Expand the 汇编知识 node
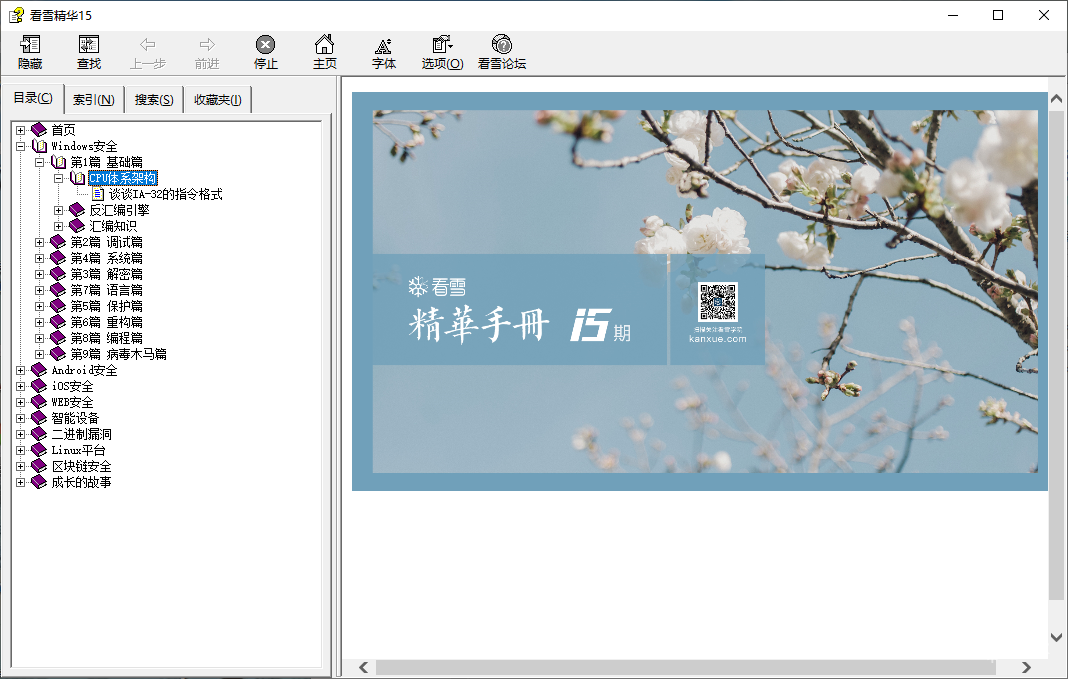Screen dimensions: 1068x679 (x=59, y=226)
